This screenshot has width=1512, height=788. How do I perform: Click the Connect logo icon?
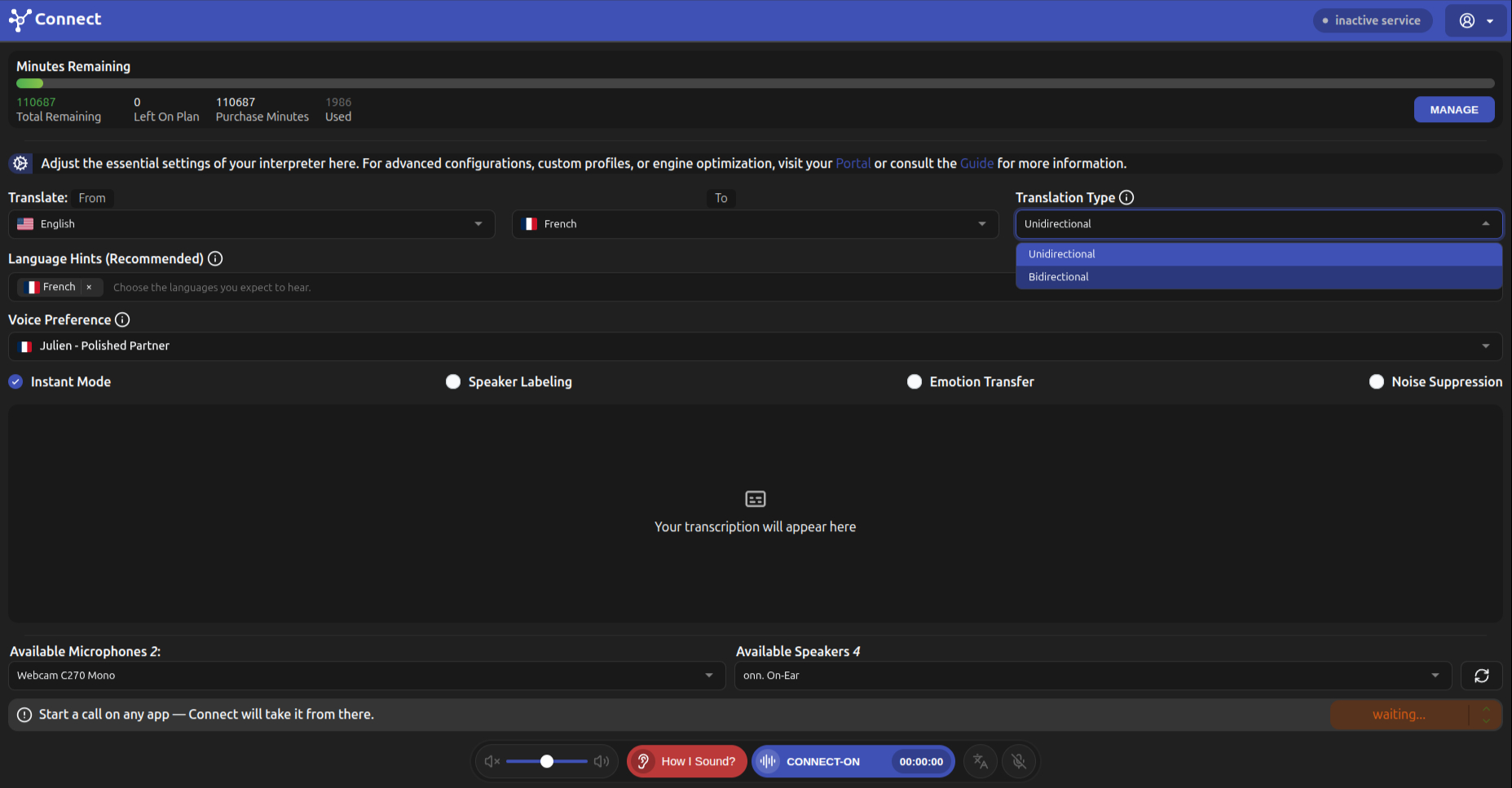click(x=20, y=20)
